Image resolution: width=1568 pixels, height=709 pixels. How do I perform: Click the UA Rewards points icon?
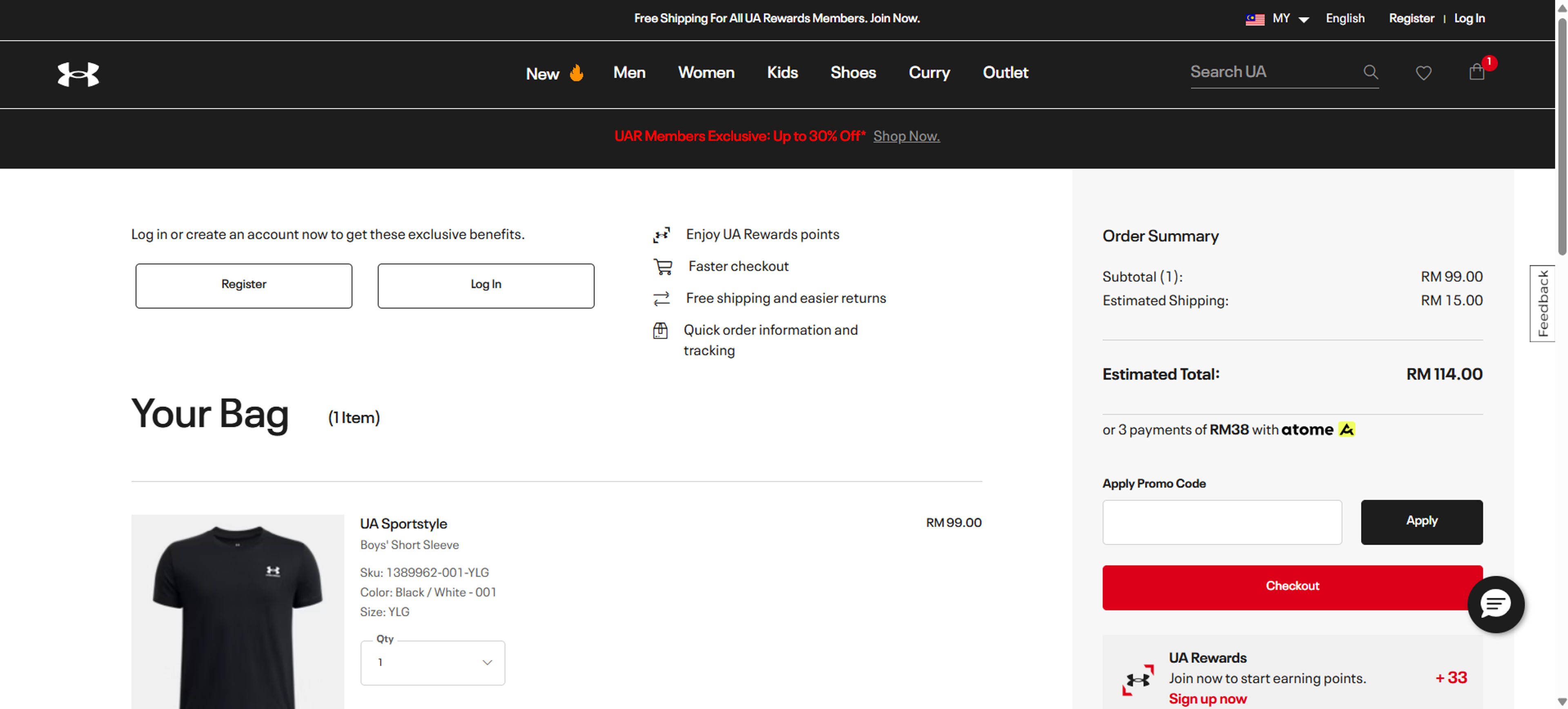click(x=661, y=235)
